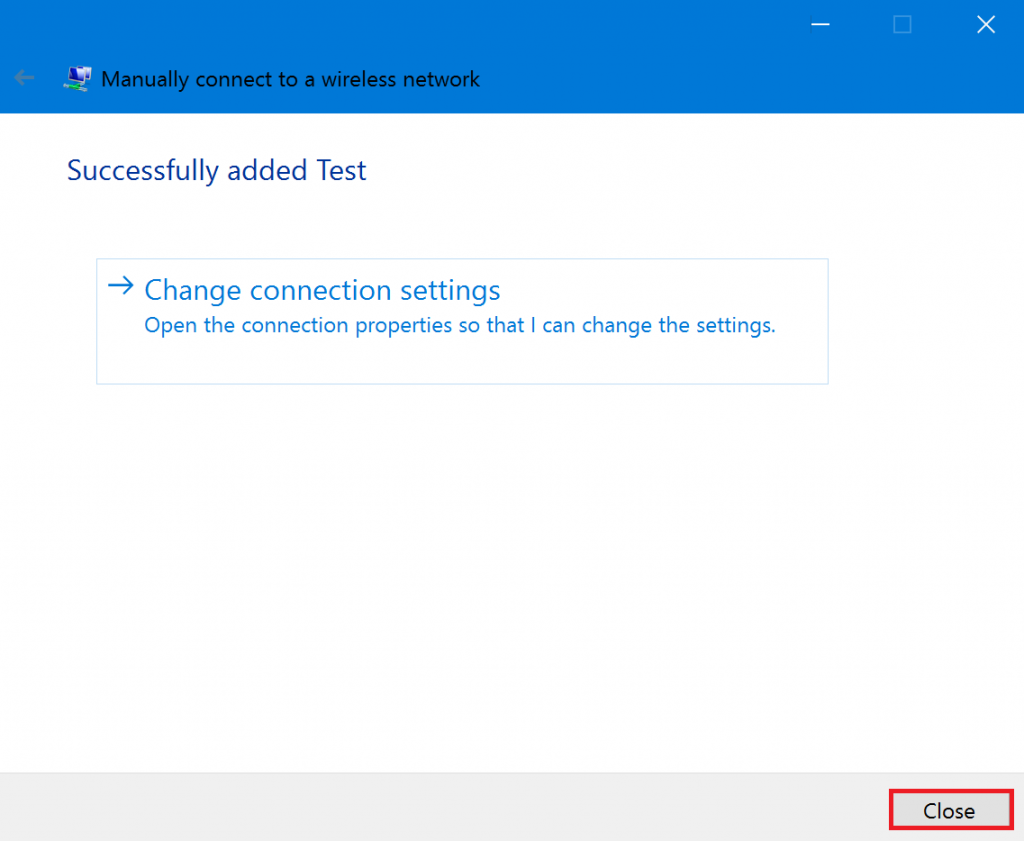1024x841 pixels.
Task: Click the minimize button of the window
Action: (x=820, y=24)
